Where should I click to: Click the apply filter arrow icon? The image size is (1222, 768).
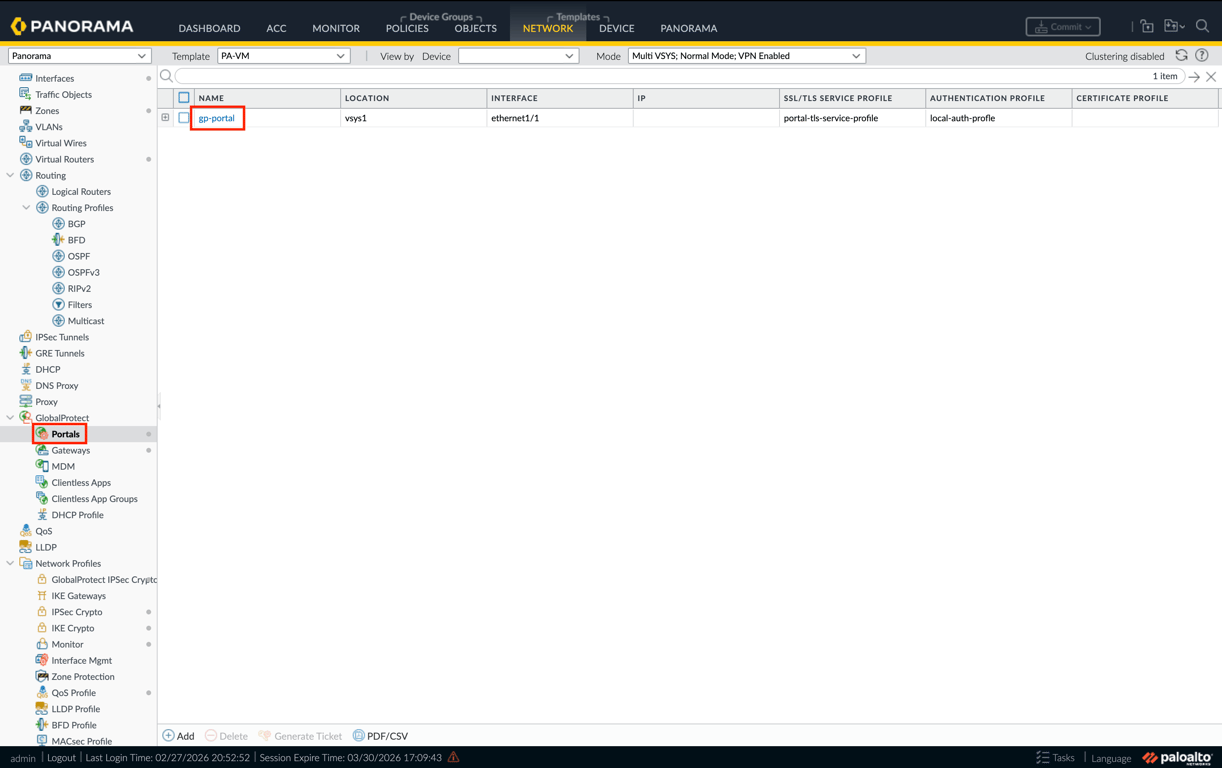[1195, 77]
